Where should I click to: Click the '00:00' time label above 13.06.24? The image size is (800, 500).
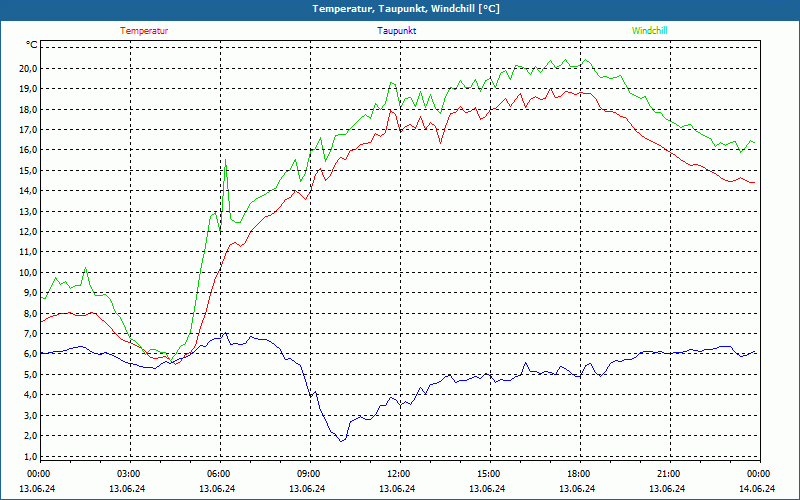37,474
